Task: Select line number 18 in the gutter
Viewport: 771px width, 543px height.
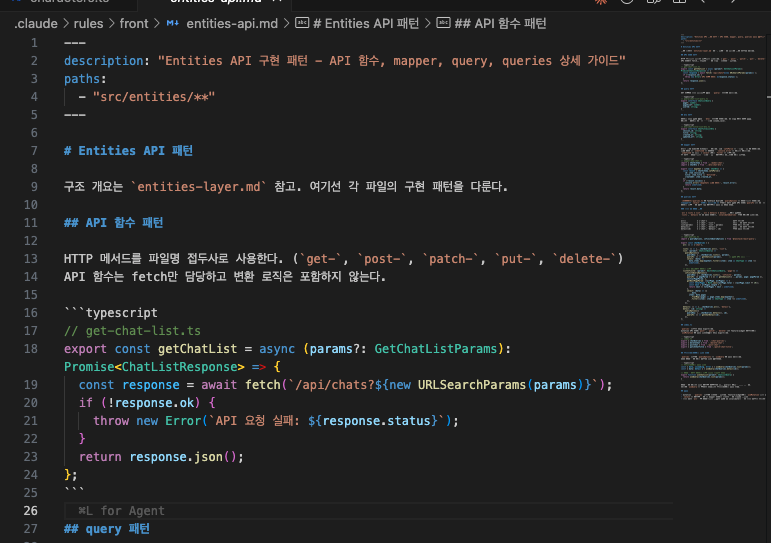Action: pyautogui.click(x=30, y=349)
